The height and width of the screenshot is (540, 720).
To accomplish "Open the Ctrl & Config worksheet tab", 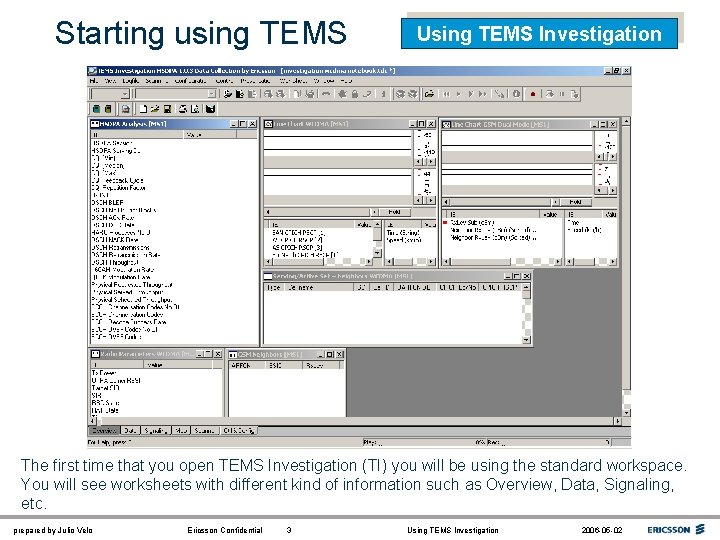I will [x=238, y=431].
